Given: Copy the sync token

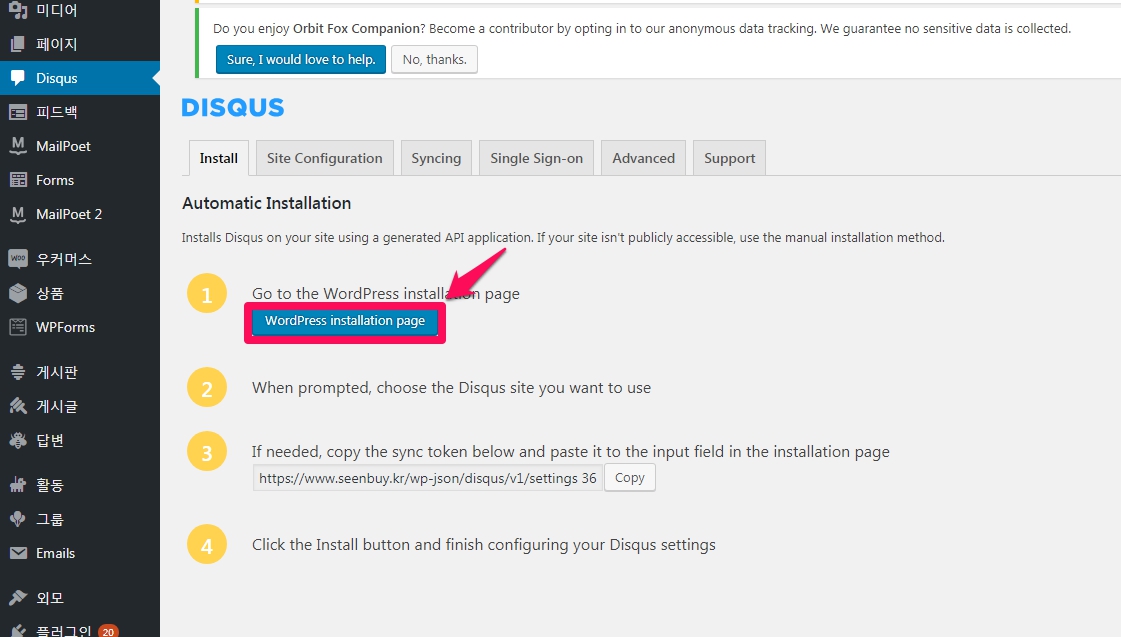Looking at the screenshot, I should point(629,478).
